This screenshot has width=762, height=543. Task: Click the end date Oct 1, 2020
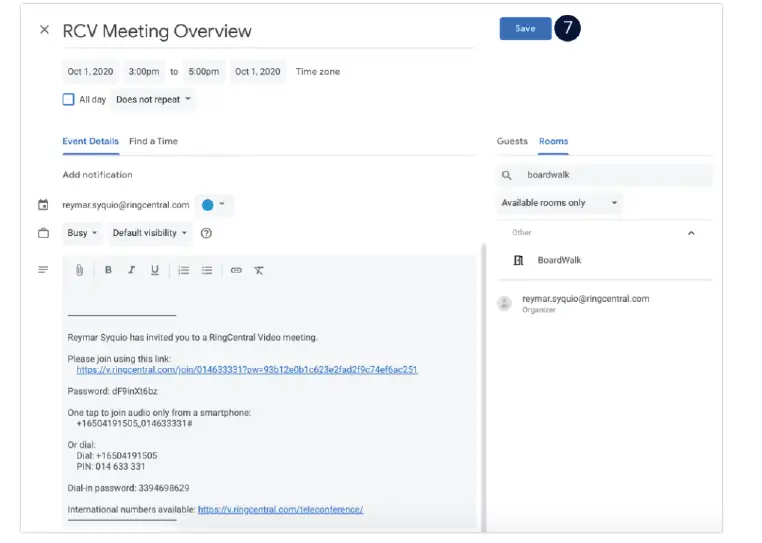(x=258, y=72)
